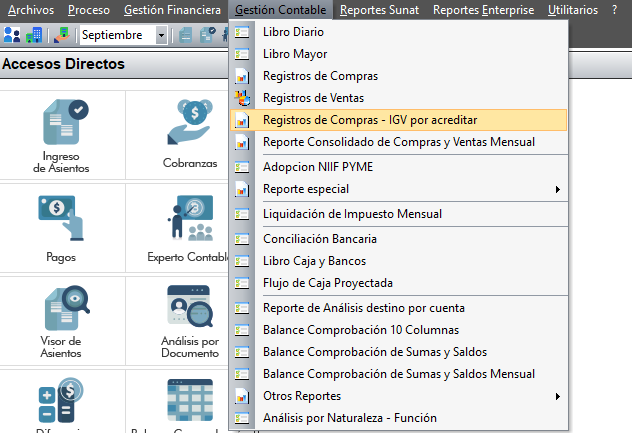
Task: Select Libro Diario from the menu
Action: (x=398, y=32)
